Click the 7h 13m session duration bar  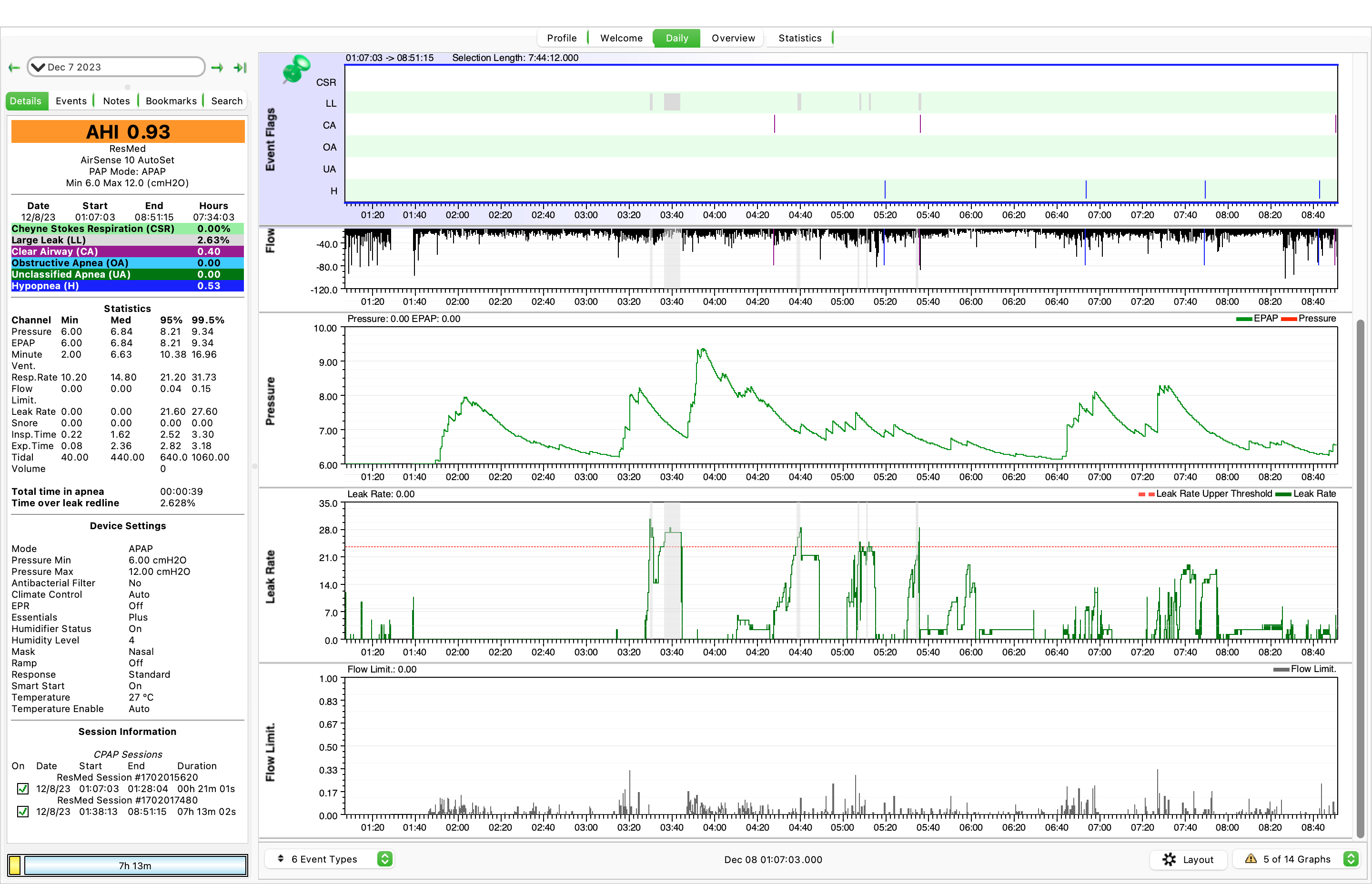pyautogui.click(x=135, y=865)
